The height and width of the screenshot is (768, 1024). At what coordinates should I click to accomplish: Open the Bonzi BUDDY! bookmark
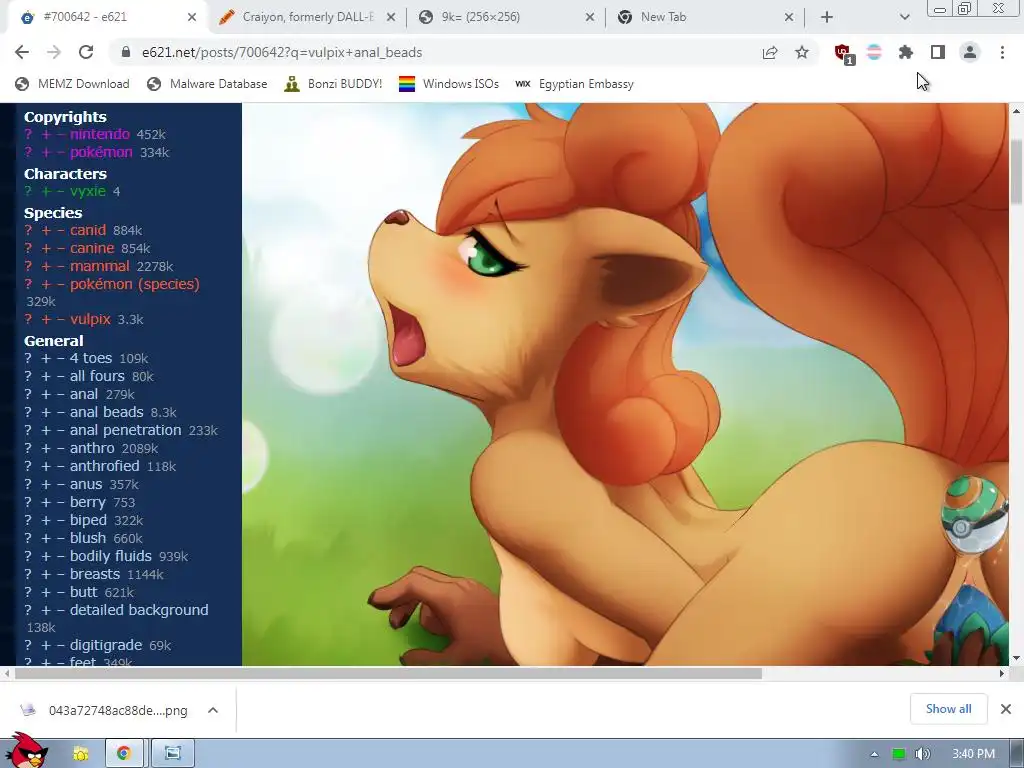point(333,84)
